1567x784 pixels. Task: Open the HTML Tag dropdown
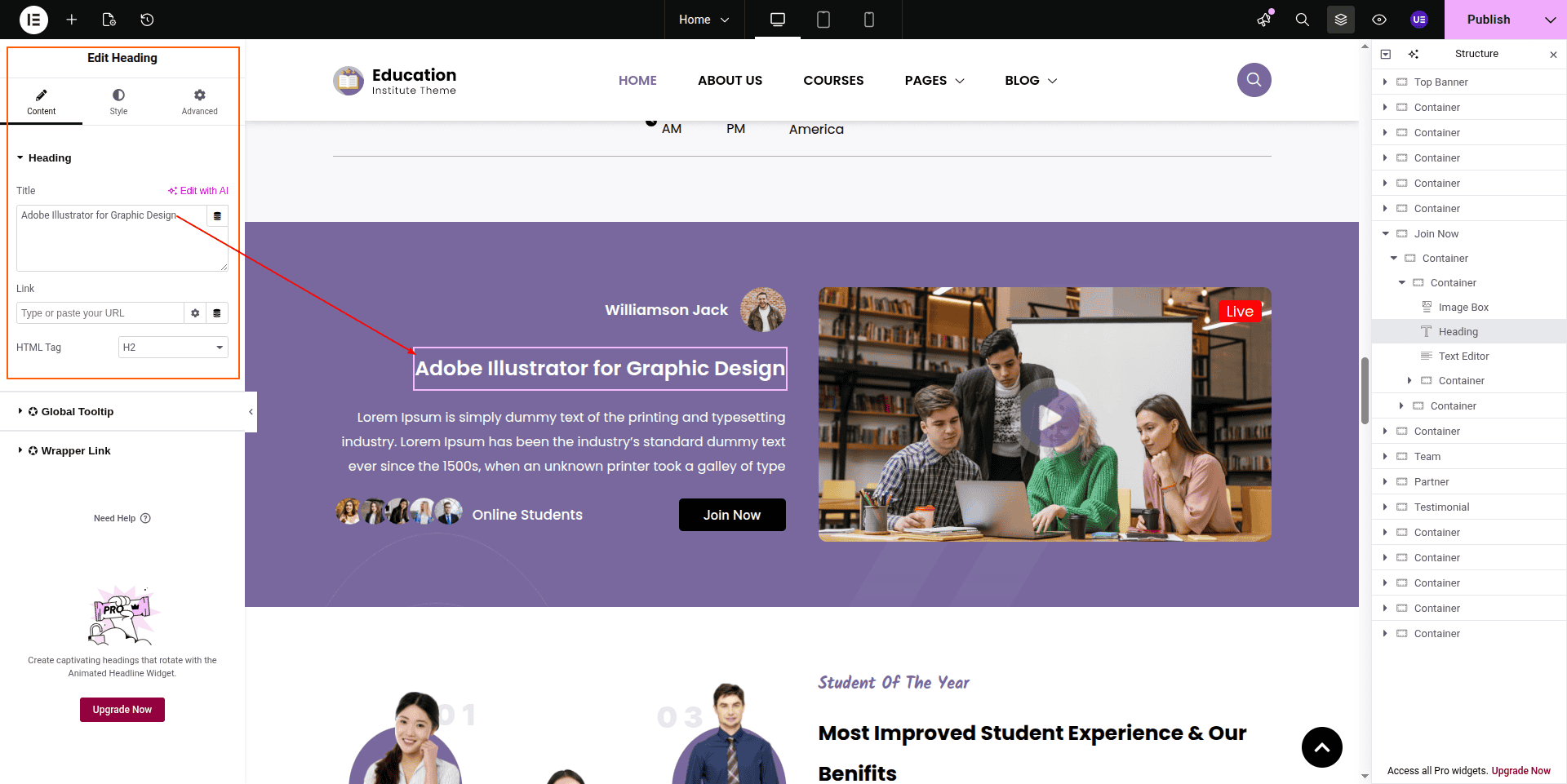tap(173, 348)
